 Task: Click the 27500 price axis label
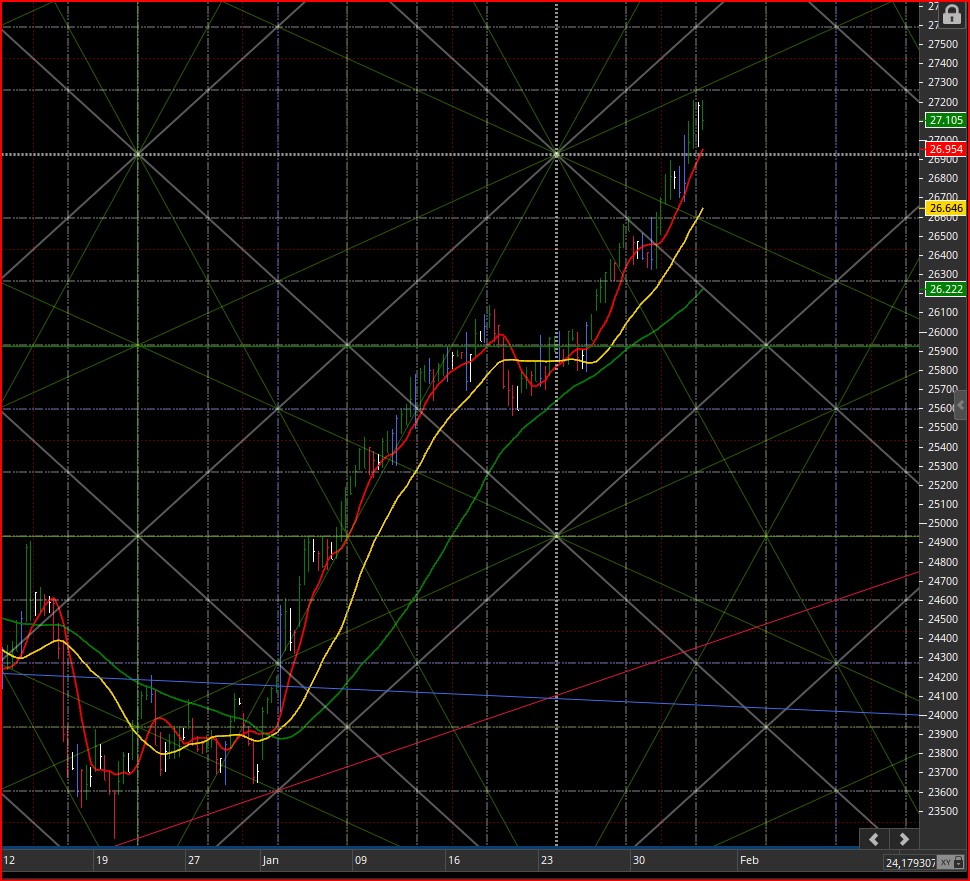click(x=943, y=44)
